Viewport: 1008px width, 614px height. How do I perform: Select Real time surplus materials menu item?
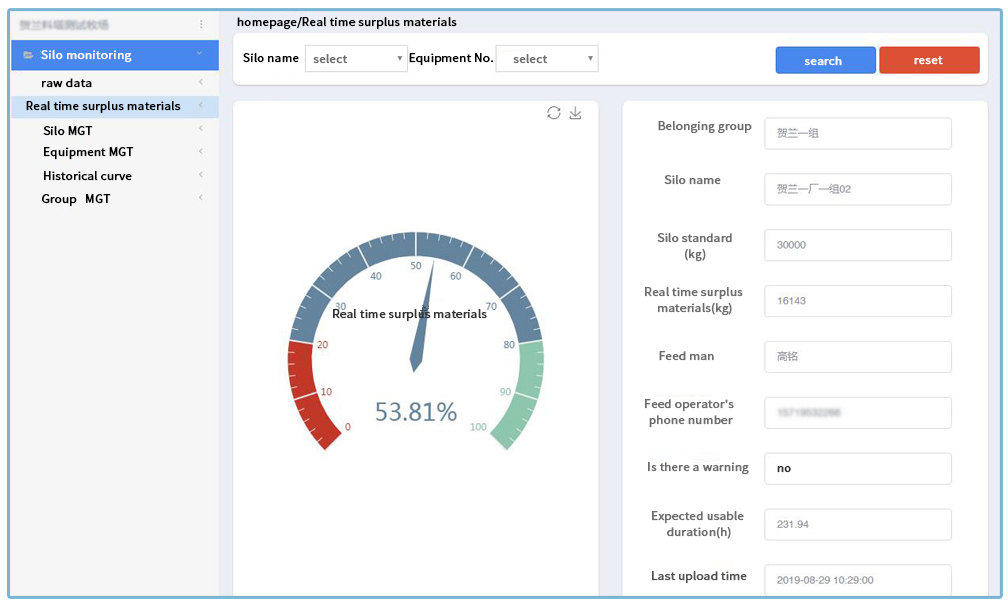pyautogui.click(x=103, y=106)
